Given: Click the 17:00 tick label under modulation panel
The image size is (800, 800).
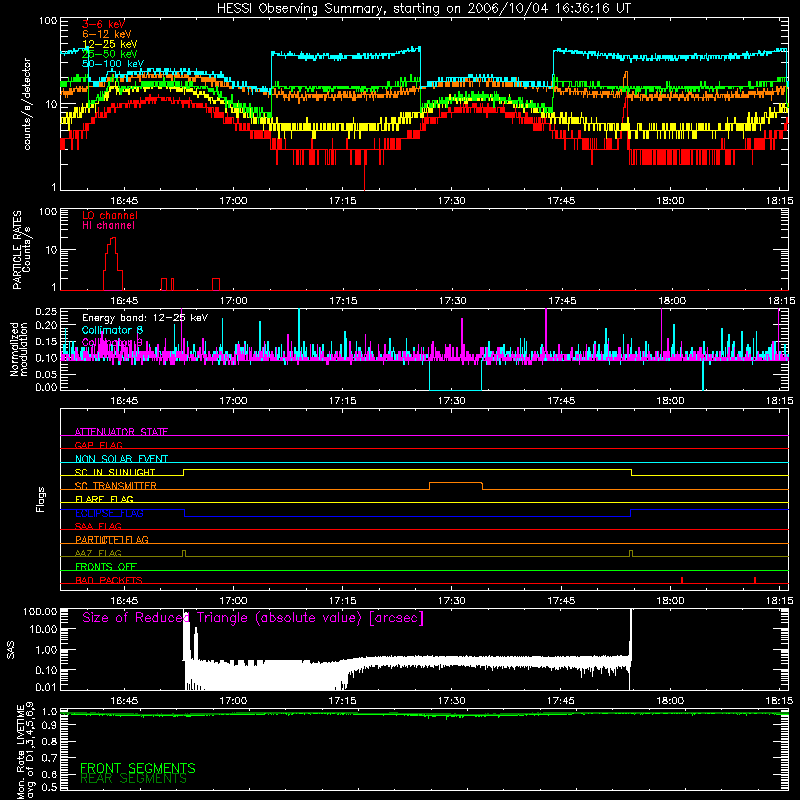Looking at the screenshot, I should click(x=233, y=401).
